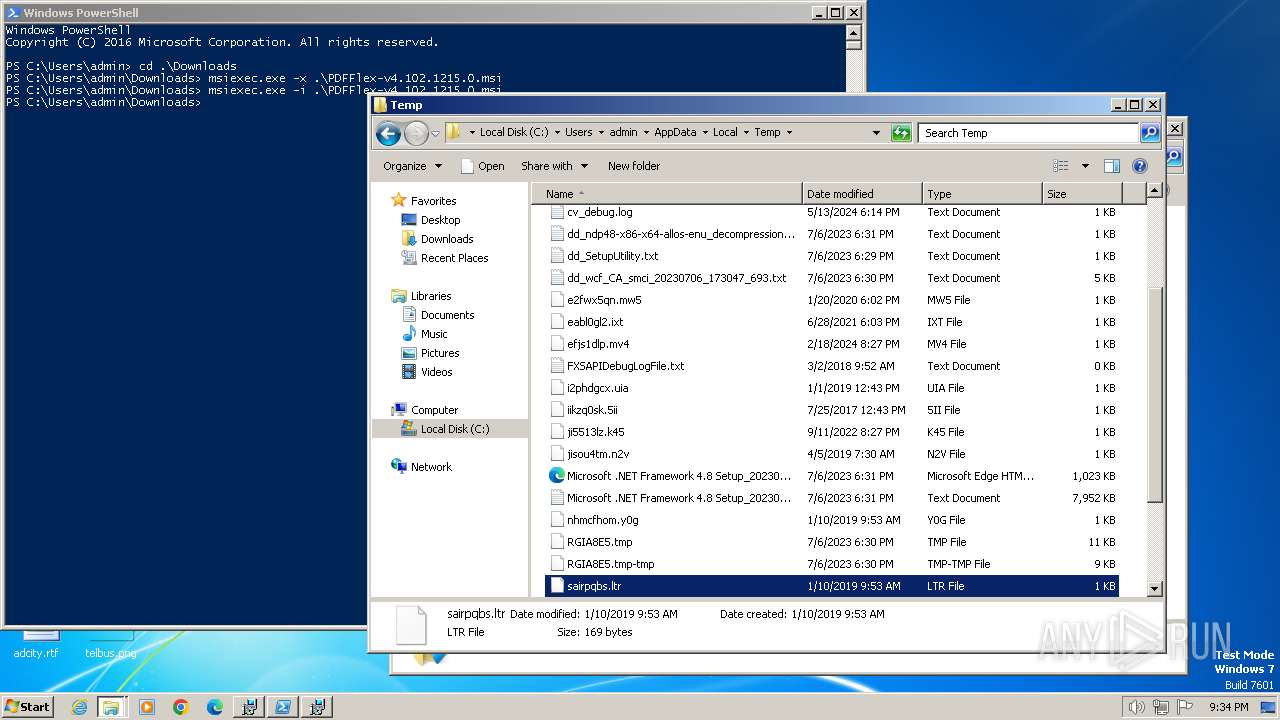Open Explorer Help icon
This screenshot has width=1280, height=720.
pos(1139,166)
